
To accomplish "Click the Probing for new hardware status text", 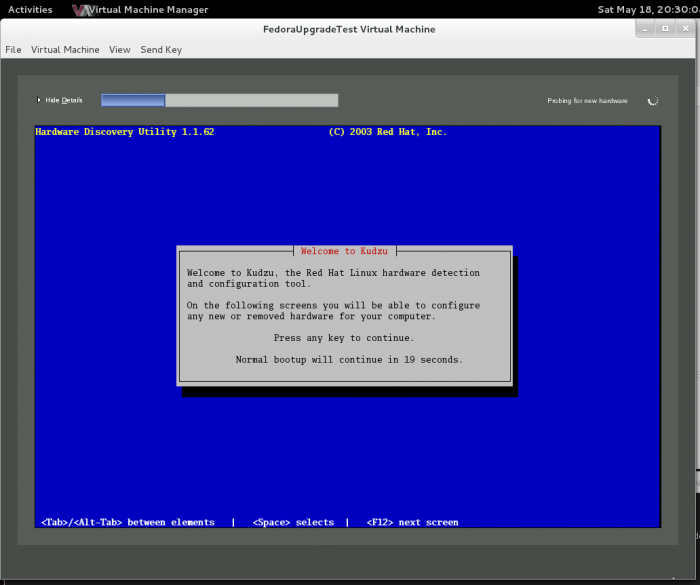I will pyautogui.click(x=587, y=101).
